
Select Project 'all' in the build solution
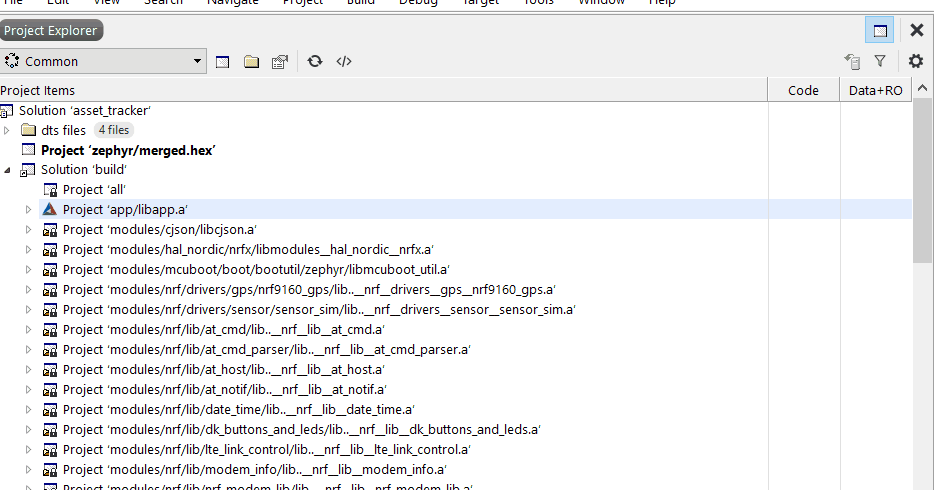coord(93,189)
